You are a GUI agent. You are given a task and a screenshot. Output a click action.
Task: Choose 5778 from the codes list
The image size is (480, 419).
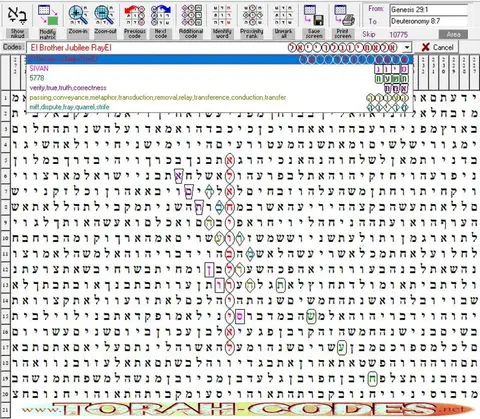pos(220,78)
